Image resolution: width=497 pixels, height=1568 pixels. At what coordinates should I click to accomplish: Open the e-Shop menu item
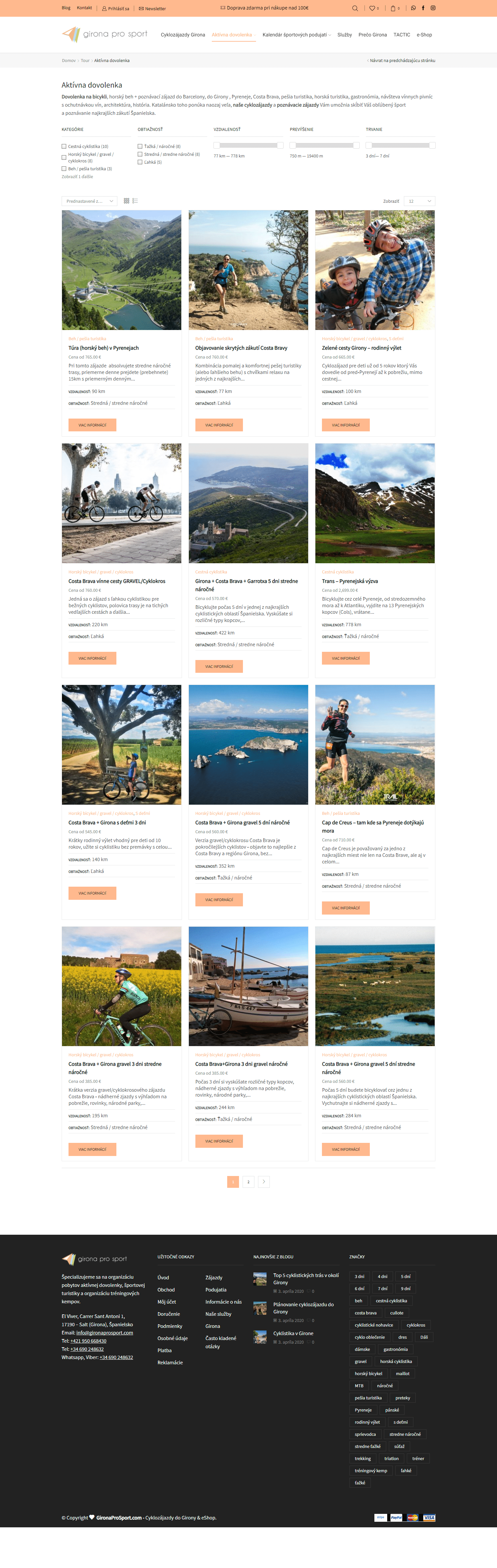point(425,35)
